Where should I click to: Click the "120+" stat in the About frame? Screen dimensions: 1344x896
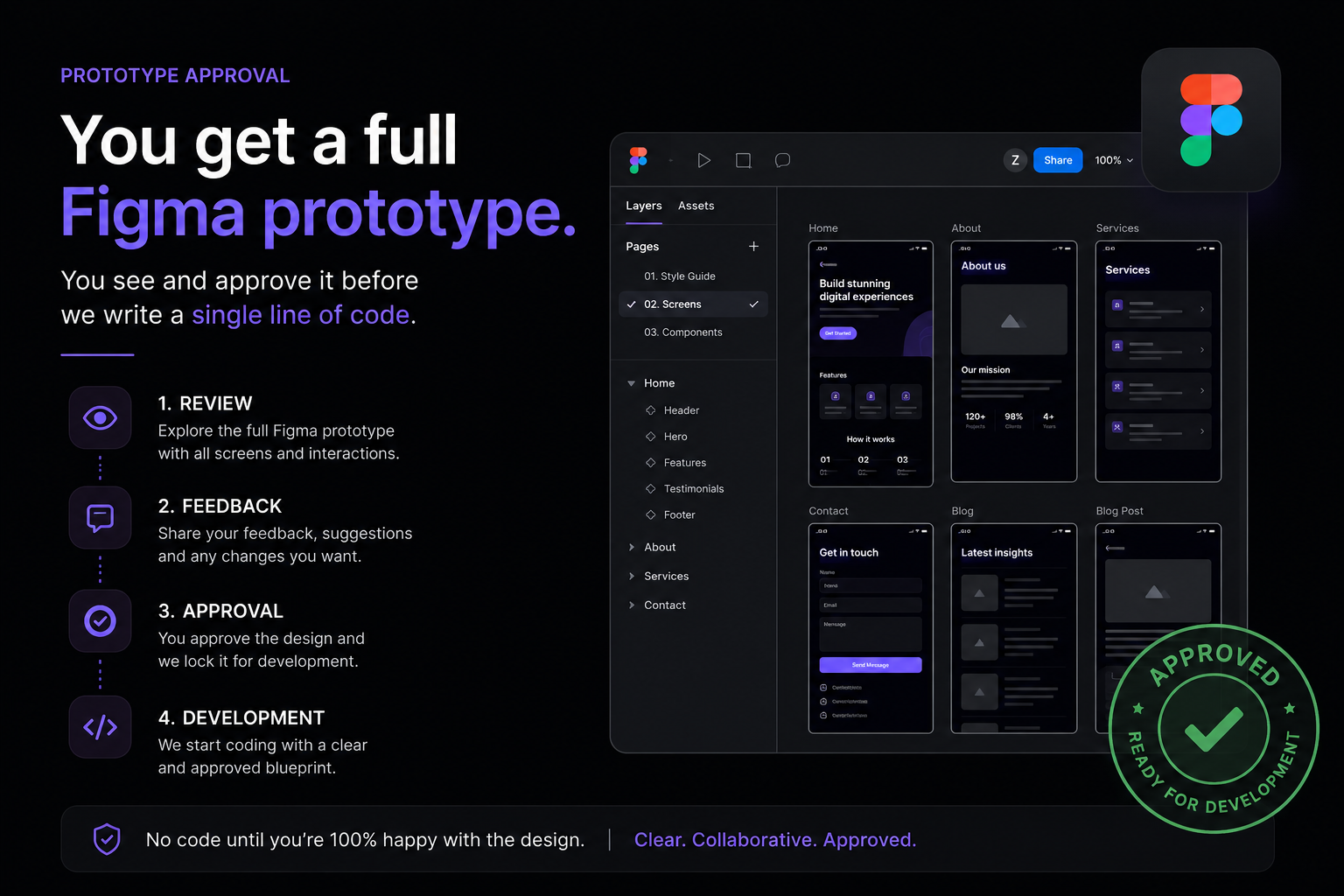[x=975, y=416]
